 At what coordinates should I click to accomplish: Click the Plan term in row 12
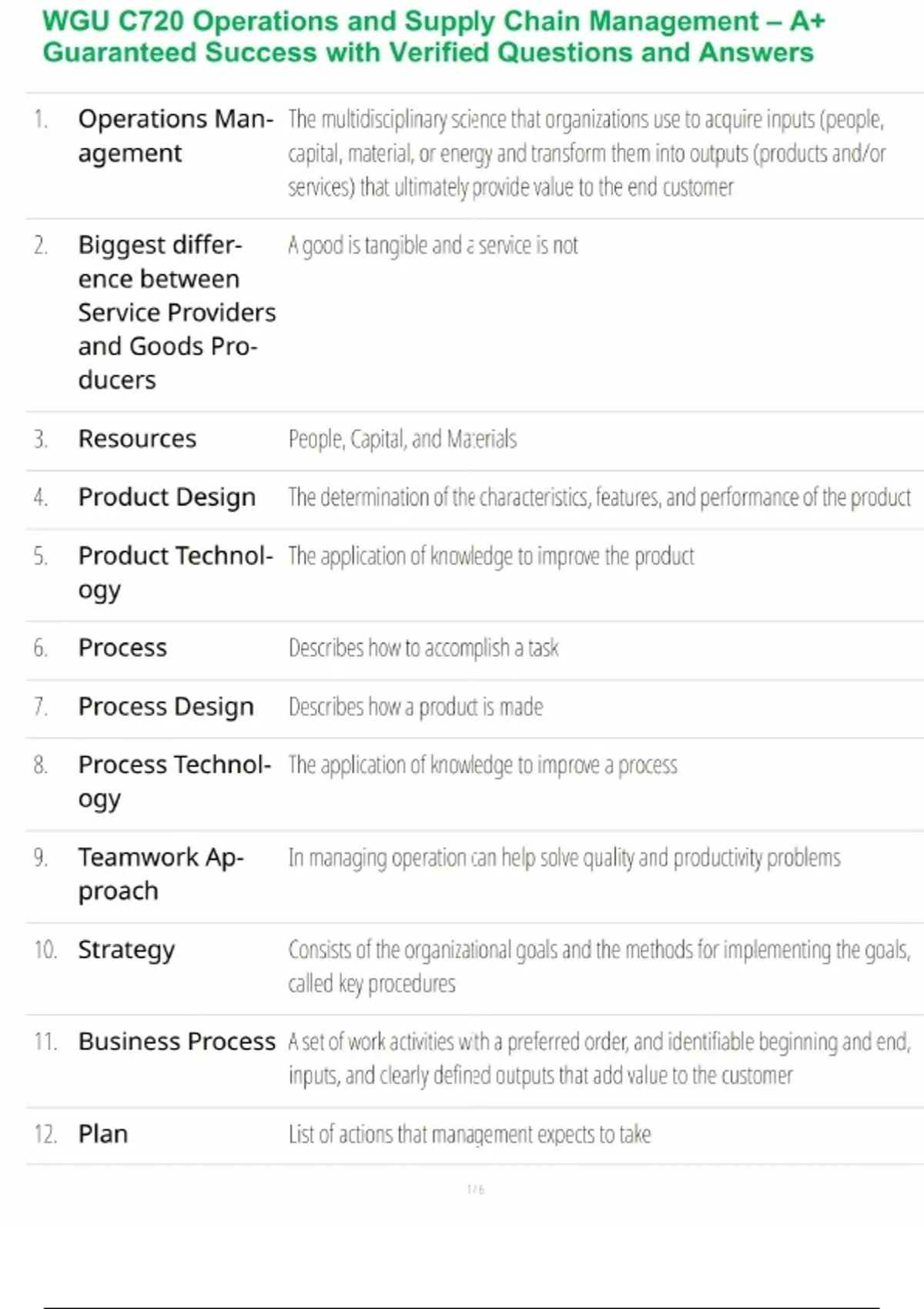103,1134
